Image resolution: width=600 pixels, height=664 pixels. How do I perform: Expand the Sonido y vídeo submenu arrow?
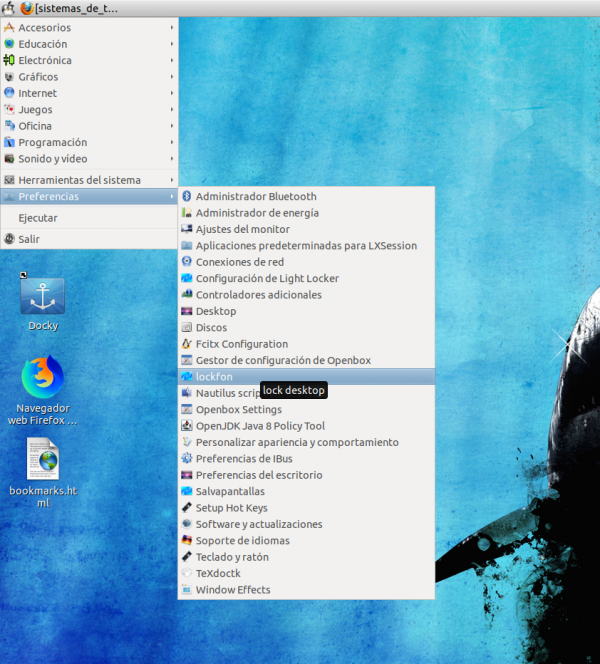[172, 158]
